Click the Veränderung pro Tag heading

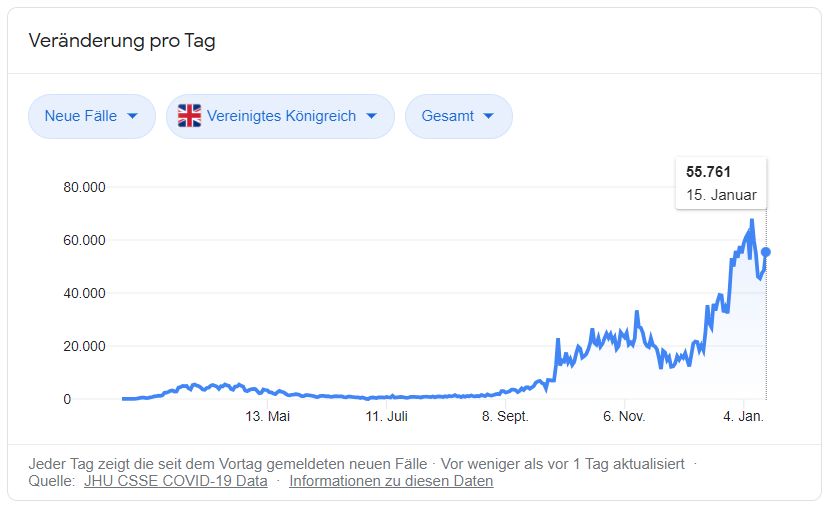tap(122, 41)
